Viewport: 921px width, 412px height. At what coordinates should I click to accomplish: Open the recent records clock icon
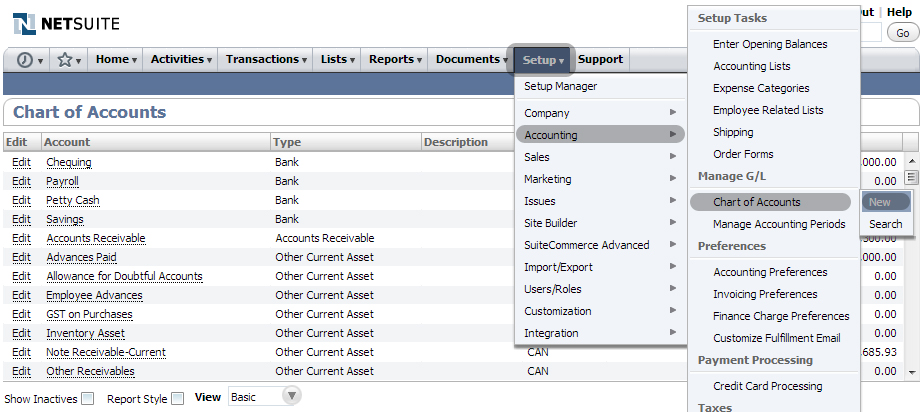29,59
